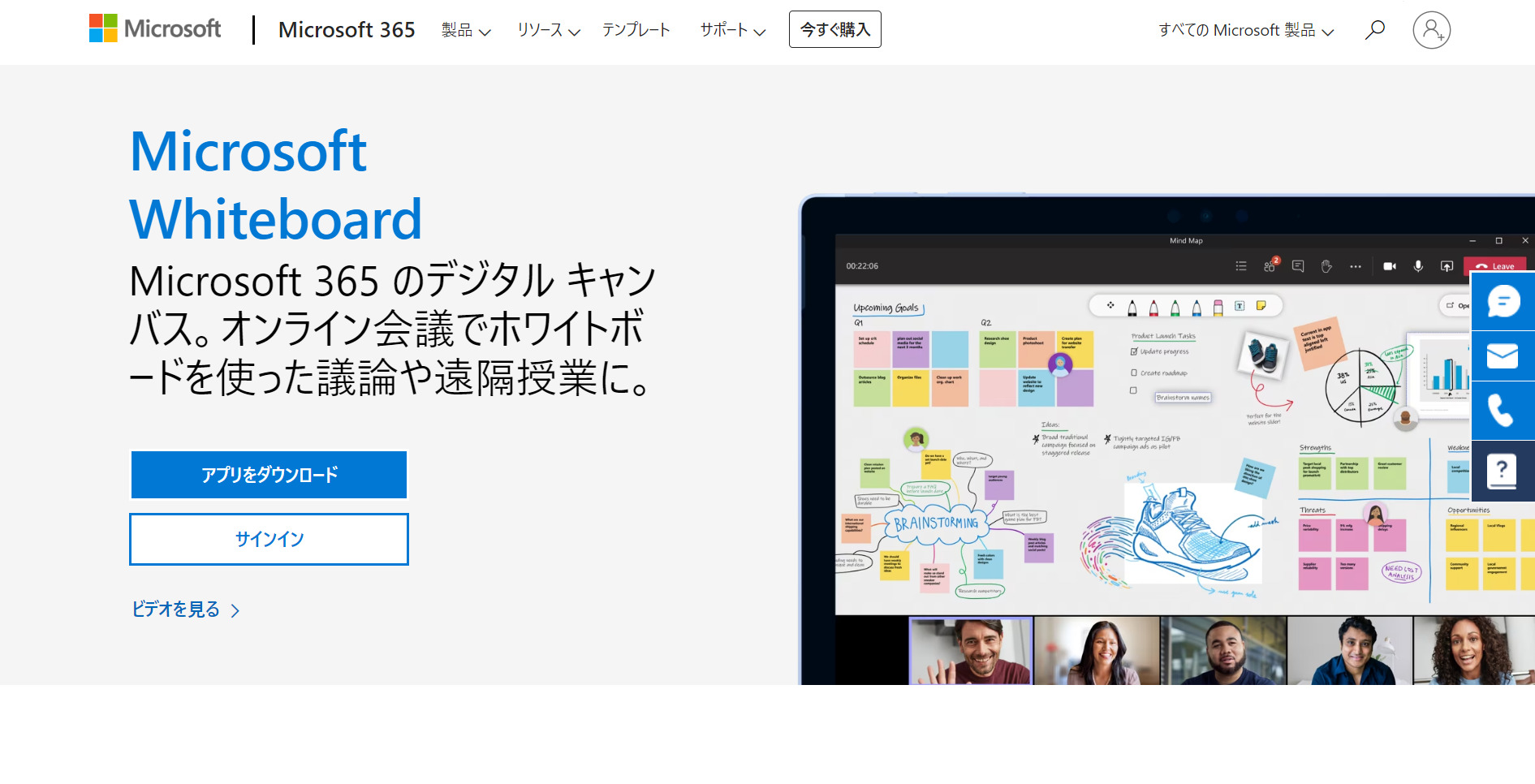The height and width of the screenshot is (784, 1535).
Task: Open the リソース dropdown
Action: tap(547, 30)
